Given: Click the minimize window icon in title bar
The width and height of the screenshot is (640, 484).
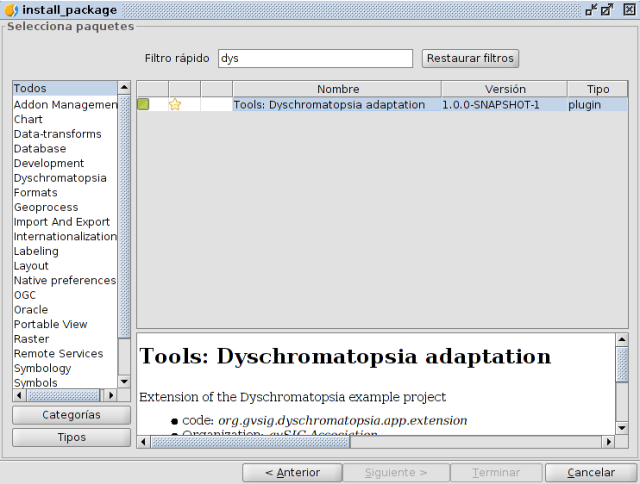Looking at the screenshot, I should coord(591,9).
